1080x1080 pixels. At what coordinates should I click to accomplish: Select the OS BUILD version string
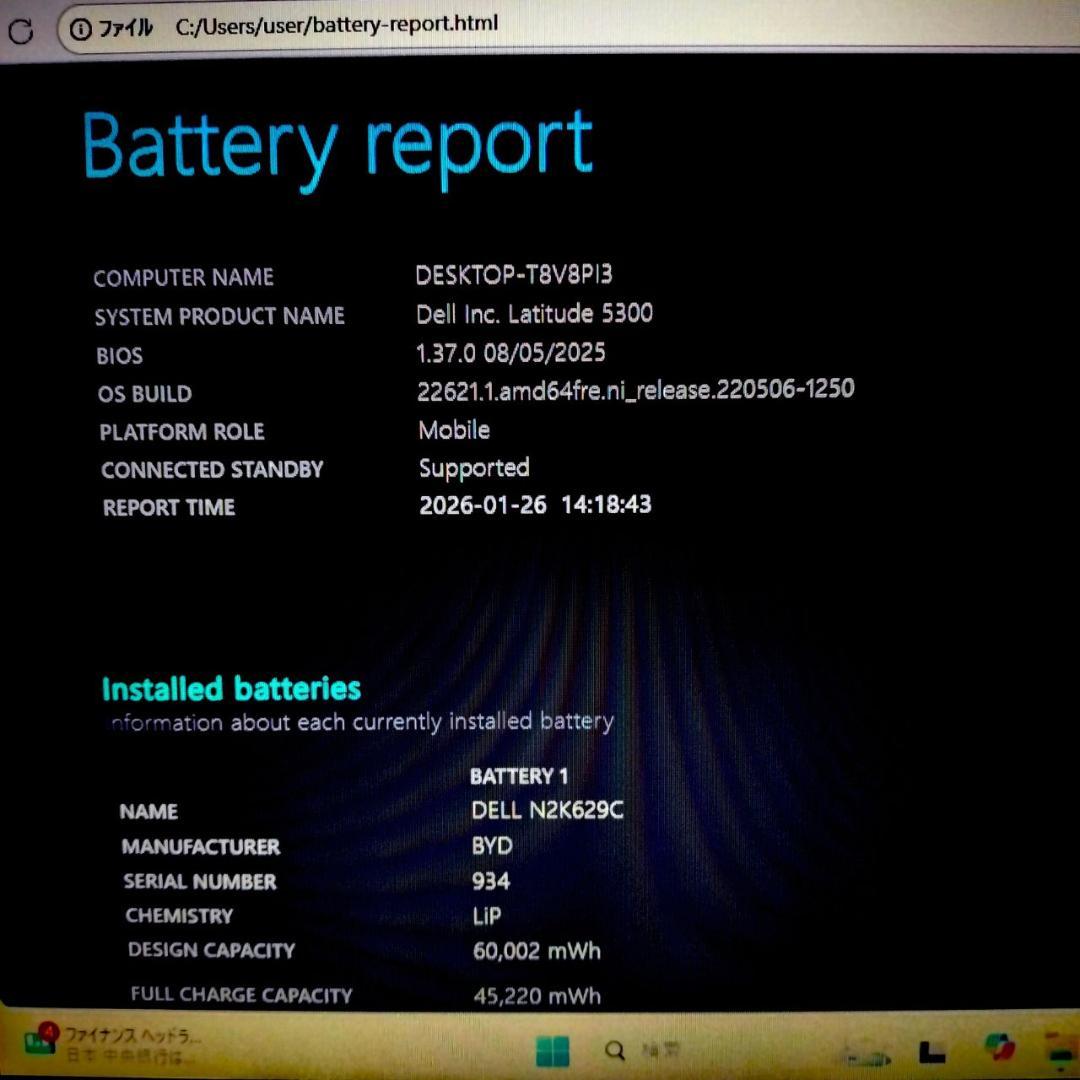click(636, 389)
